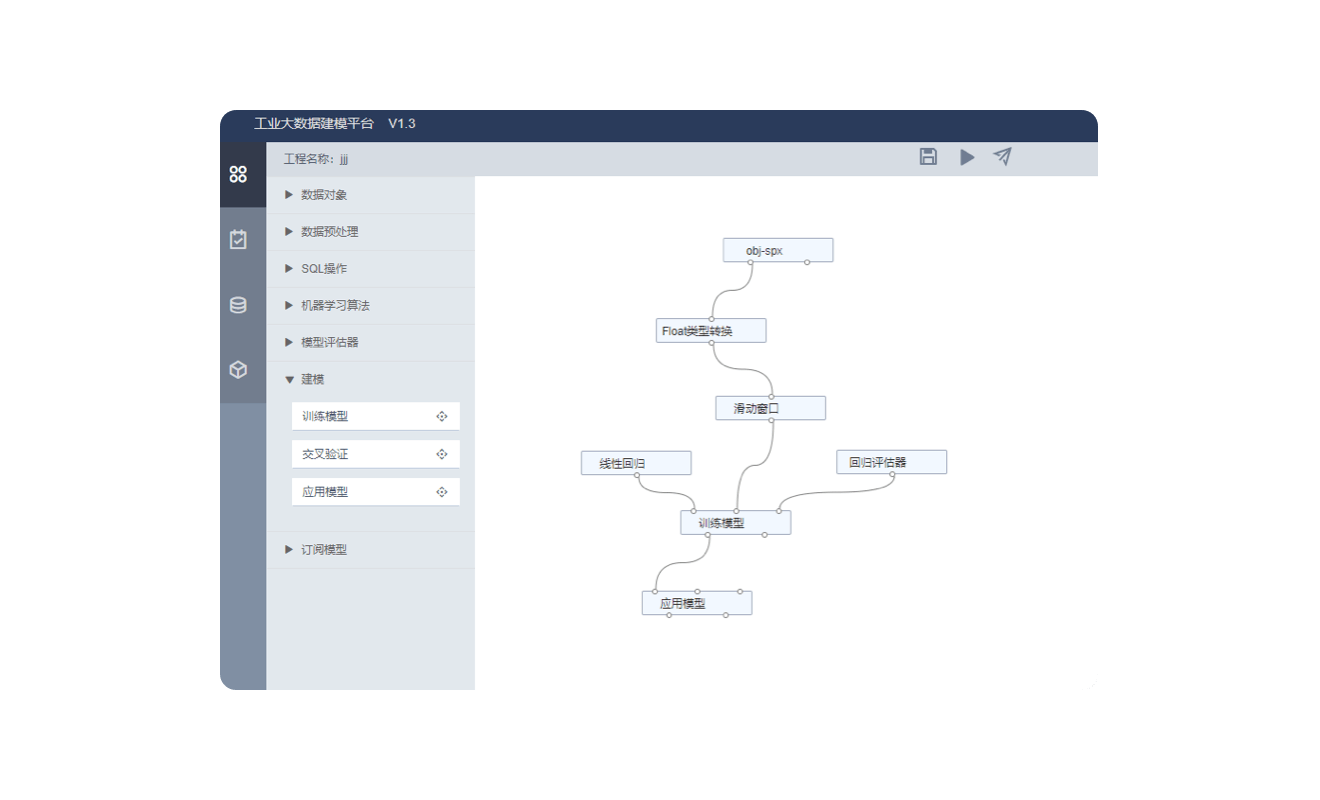The image size is (1320, 800).
Task: Open the four-circles modeling sidebar icon
Action: pyautogui.click(x=238, y=174)
